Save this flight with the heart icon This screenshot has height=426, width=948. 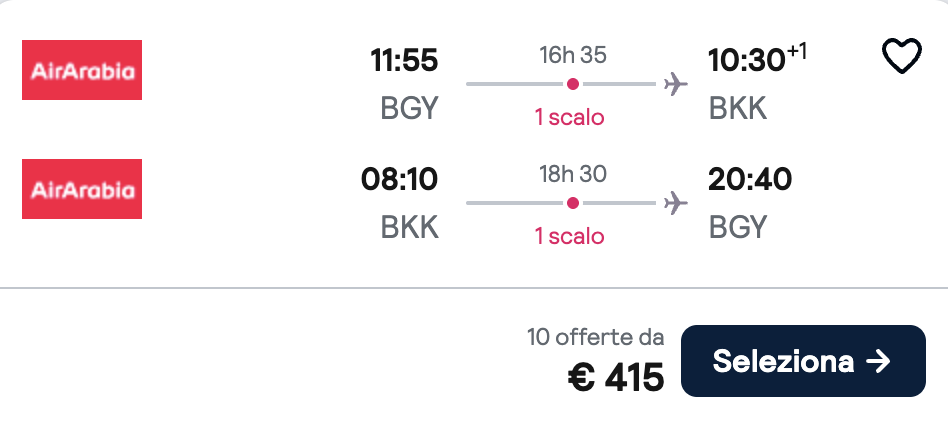pos(901,57)
